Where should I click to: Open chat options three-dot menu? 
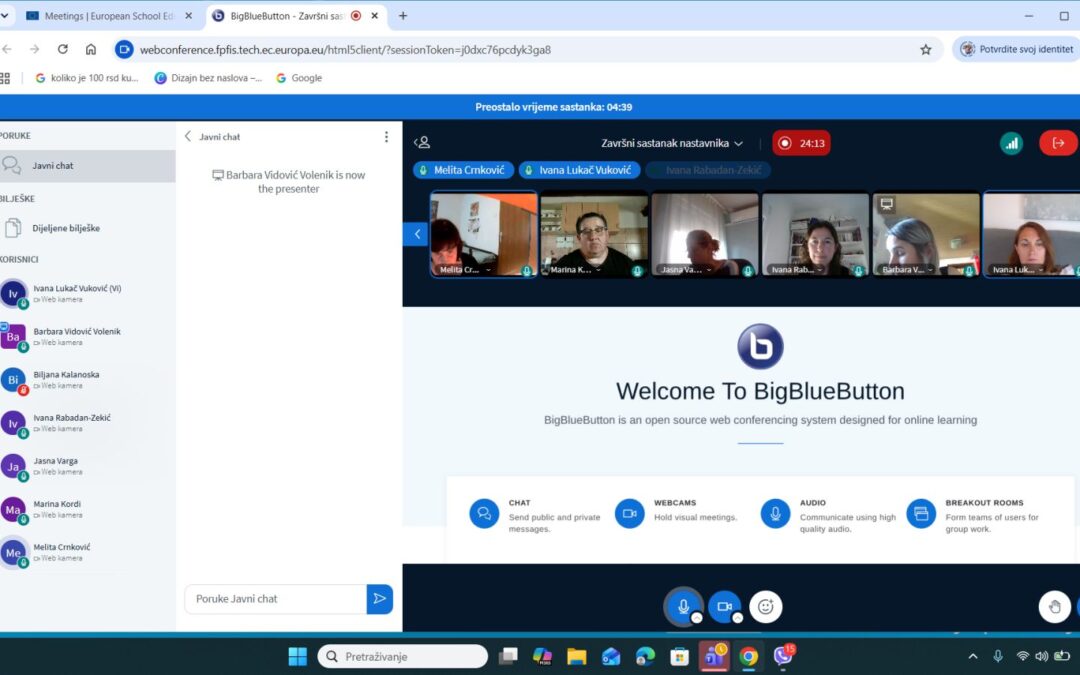(386, 137)
